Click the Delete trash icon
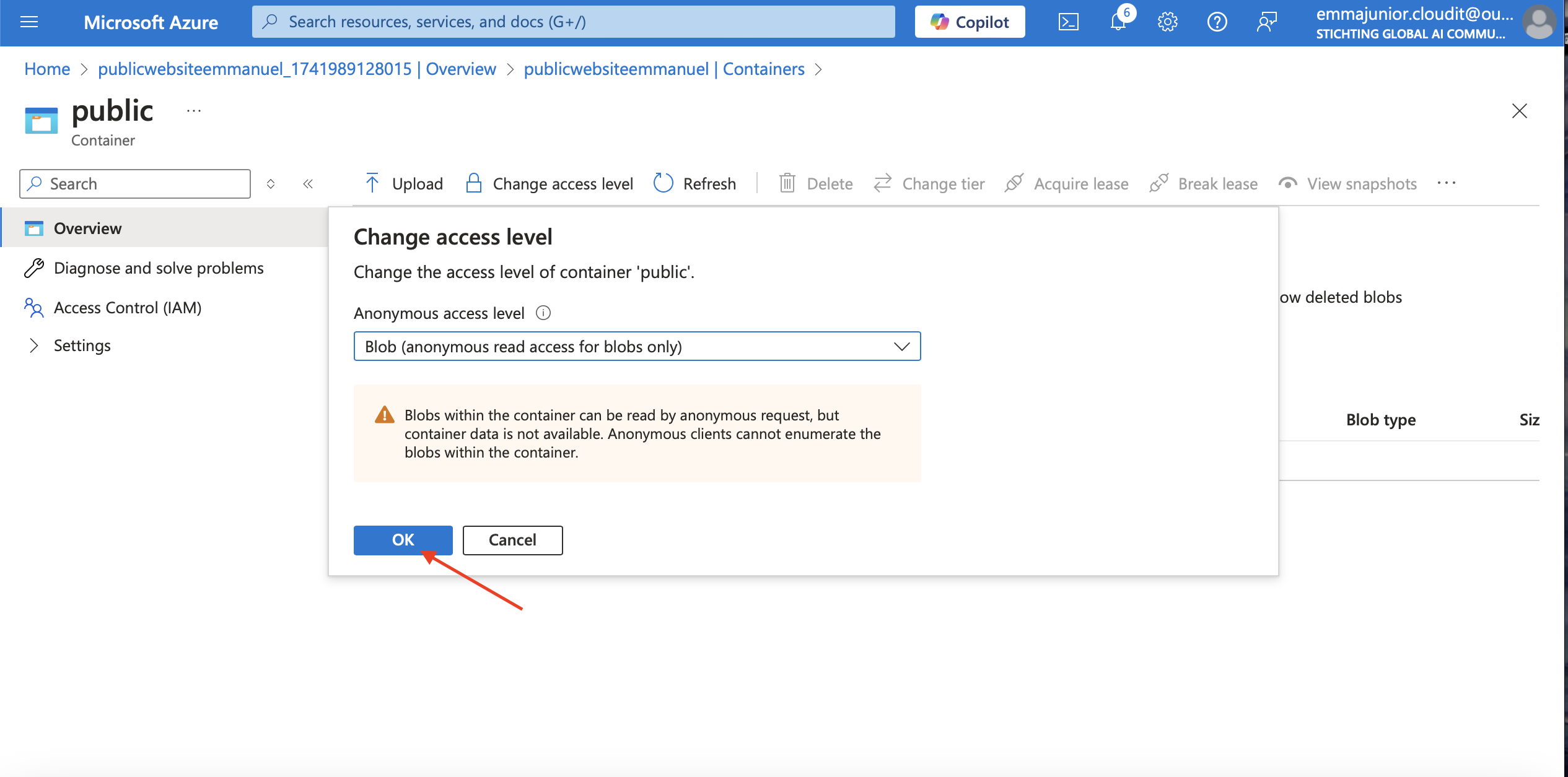 tap(787, 183)
